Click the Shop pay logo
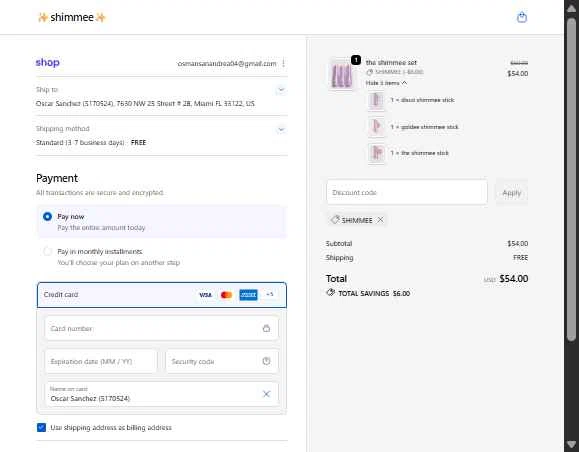579x452 pixels. click(x=48, y=62)
